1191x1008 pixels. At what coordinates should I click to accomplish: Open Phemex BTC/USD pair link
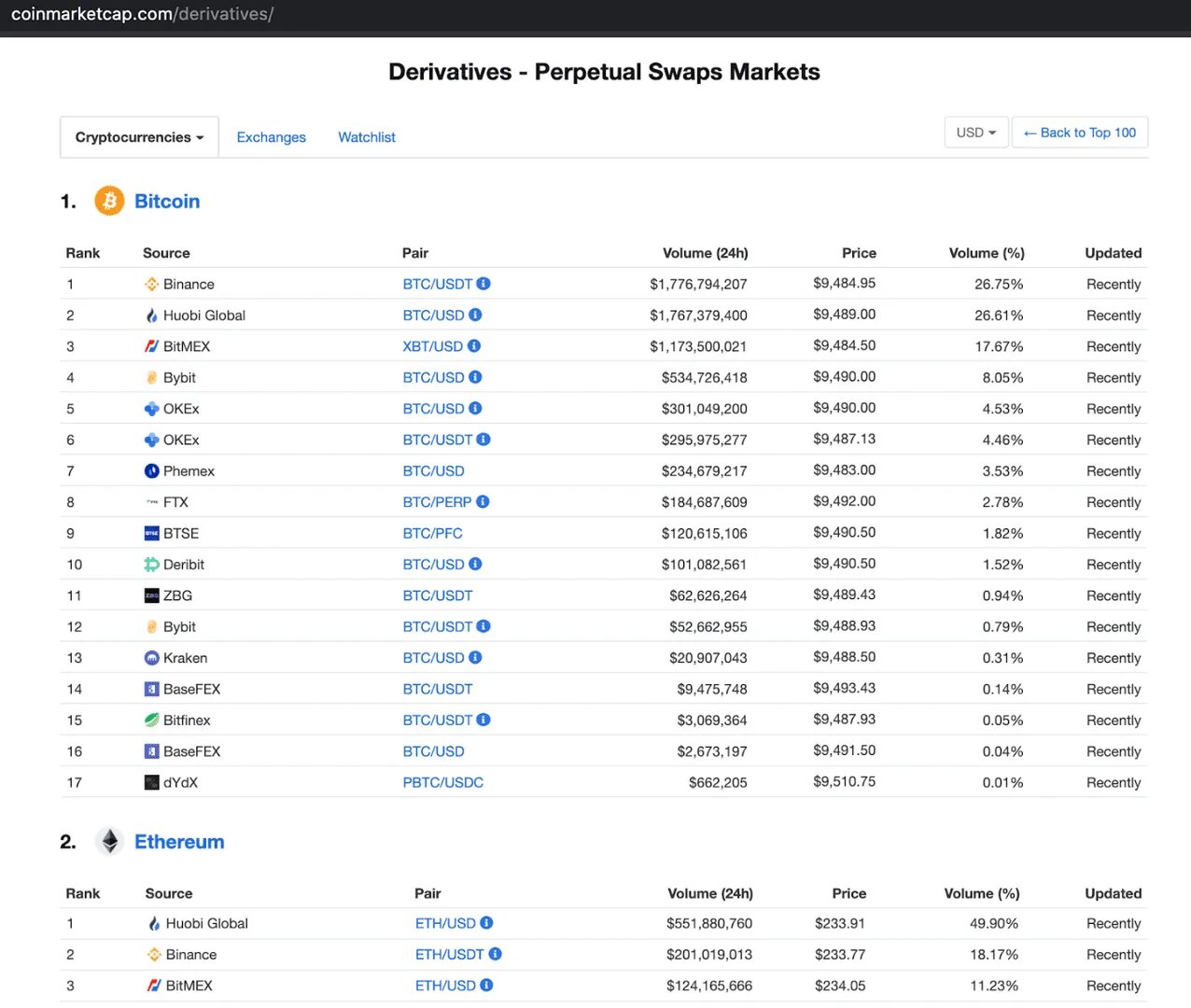click(434, 471)
